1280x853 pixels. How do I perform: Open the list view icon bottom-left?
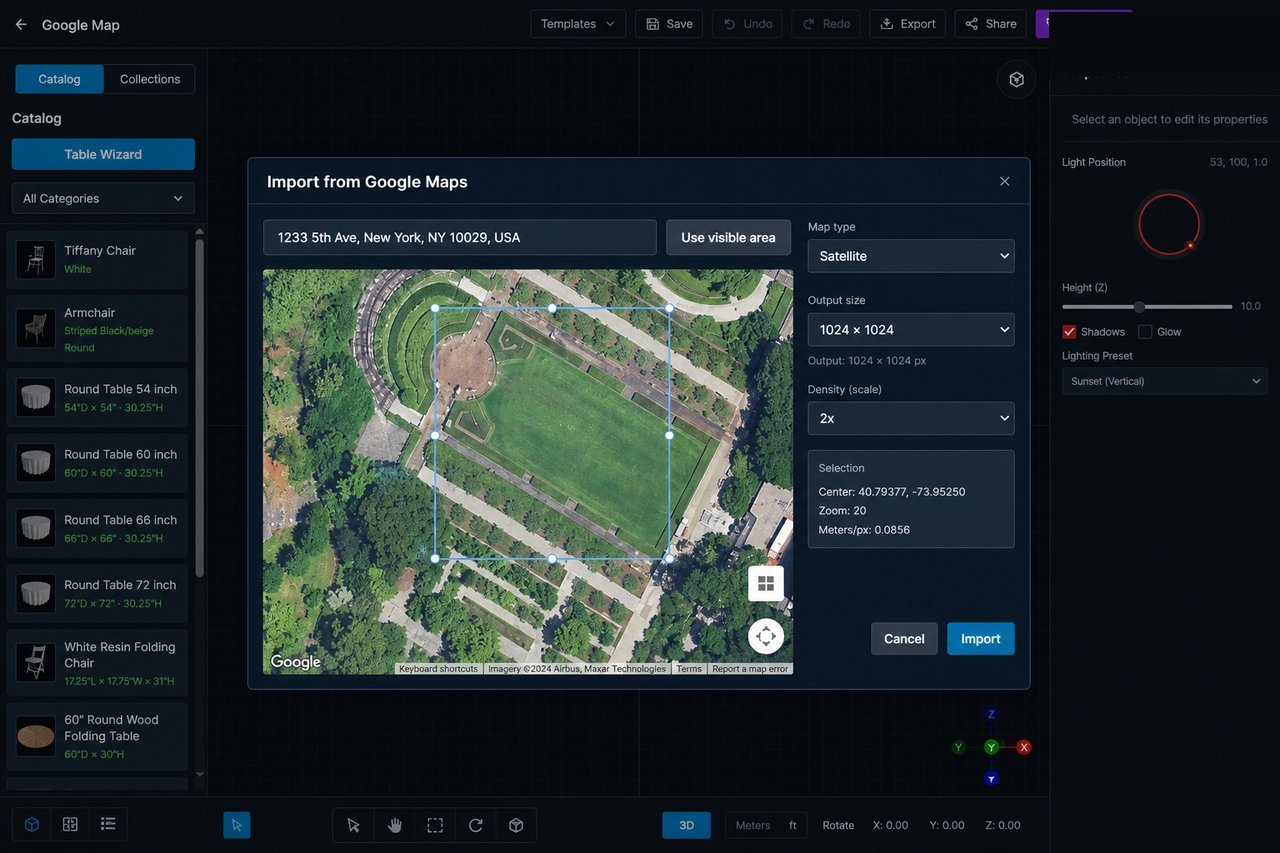pyautogui.click(x=108, y=824)
